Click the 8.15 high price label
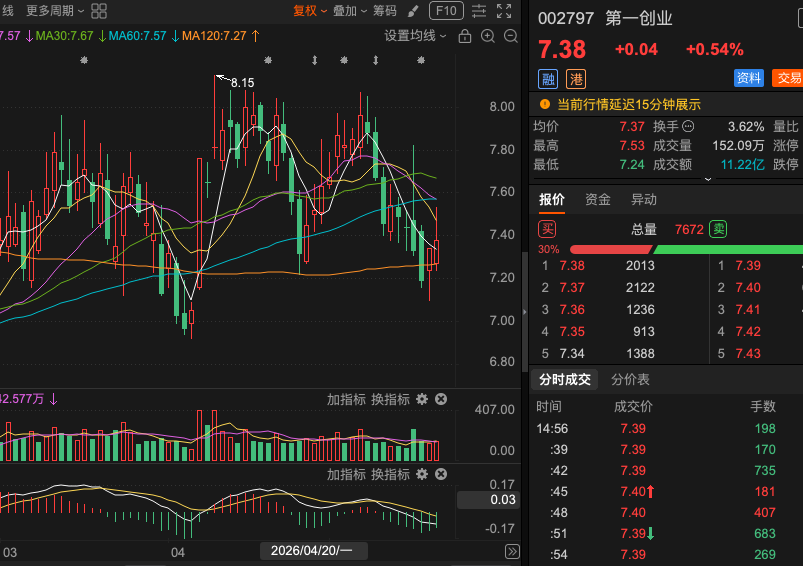Screen dimensions: 803x566 [x=242, y=82]
